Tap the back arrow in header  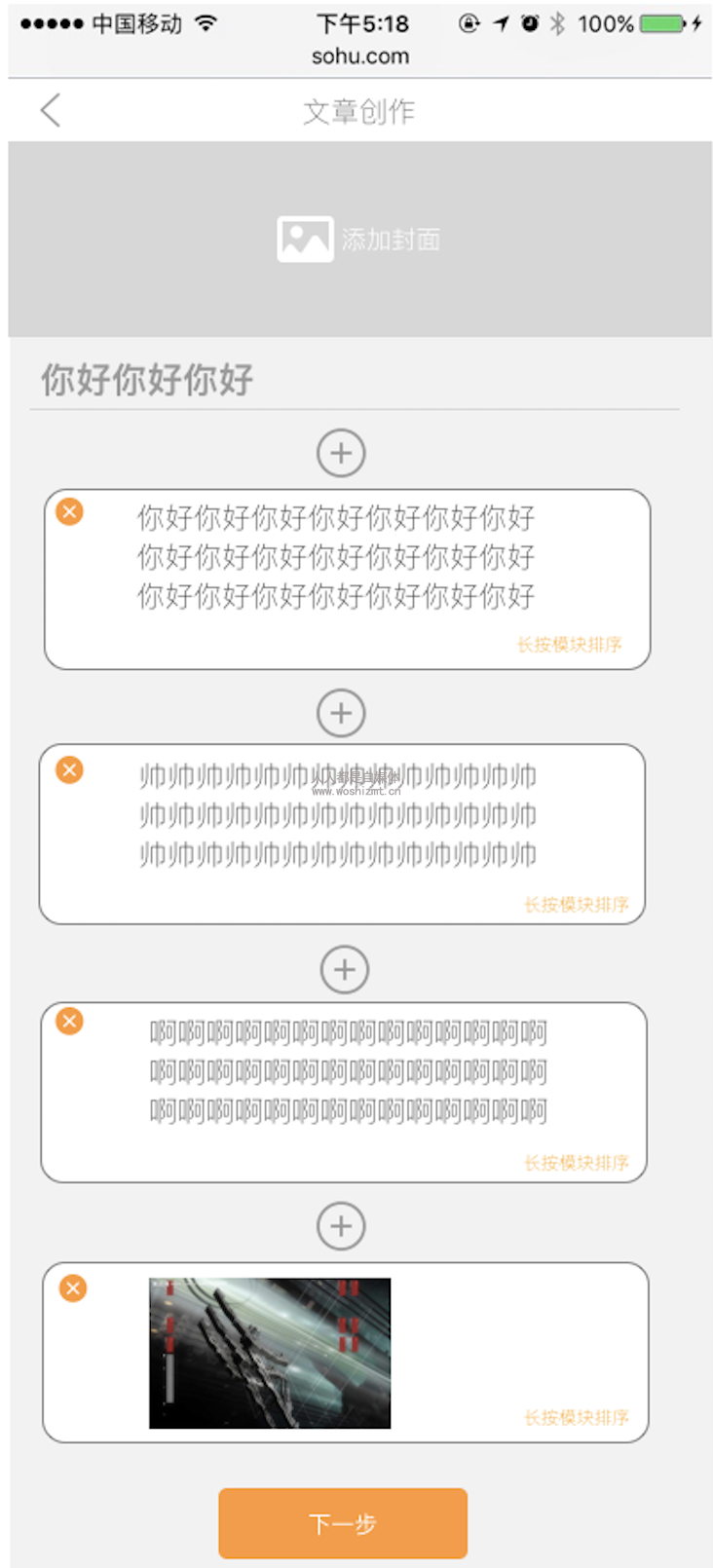(x=51, y=110)
